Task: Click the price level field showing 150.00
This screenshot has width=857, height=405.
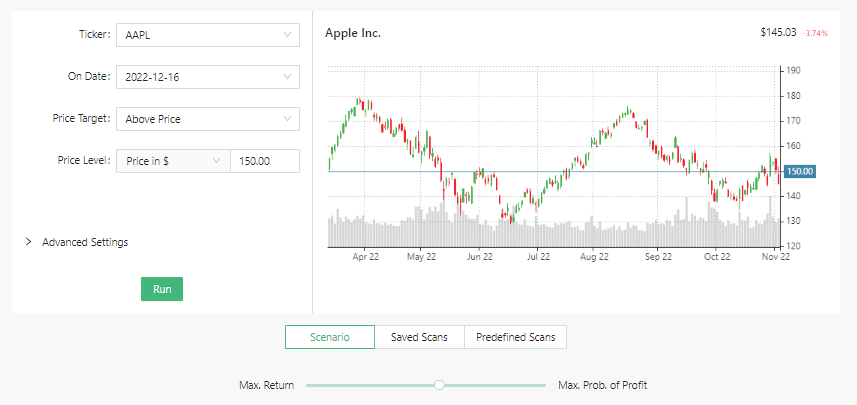Action: click(265, 161)
